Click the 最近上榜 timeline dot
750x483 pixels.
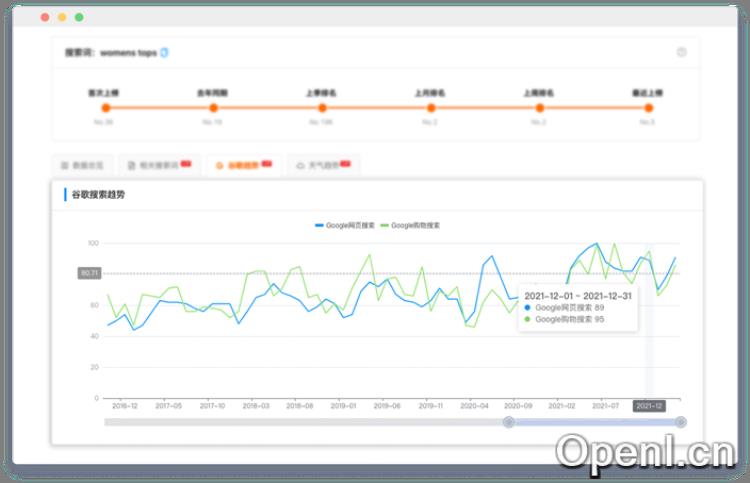[x=647, y=107]
